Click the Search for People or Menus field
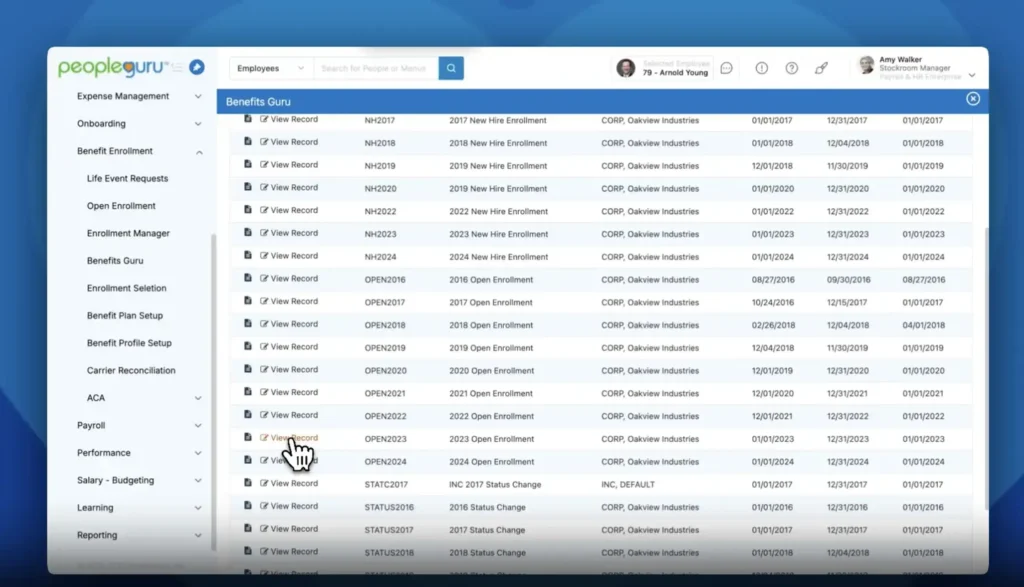The image size is (1024, 587). pos(375,68)
